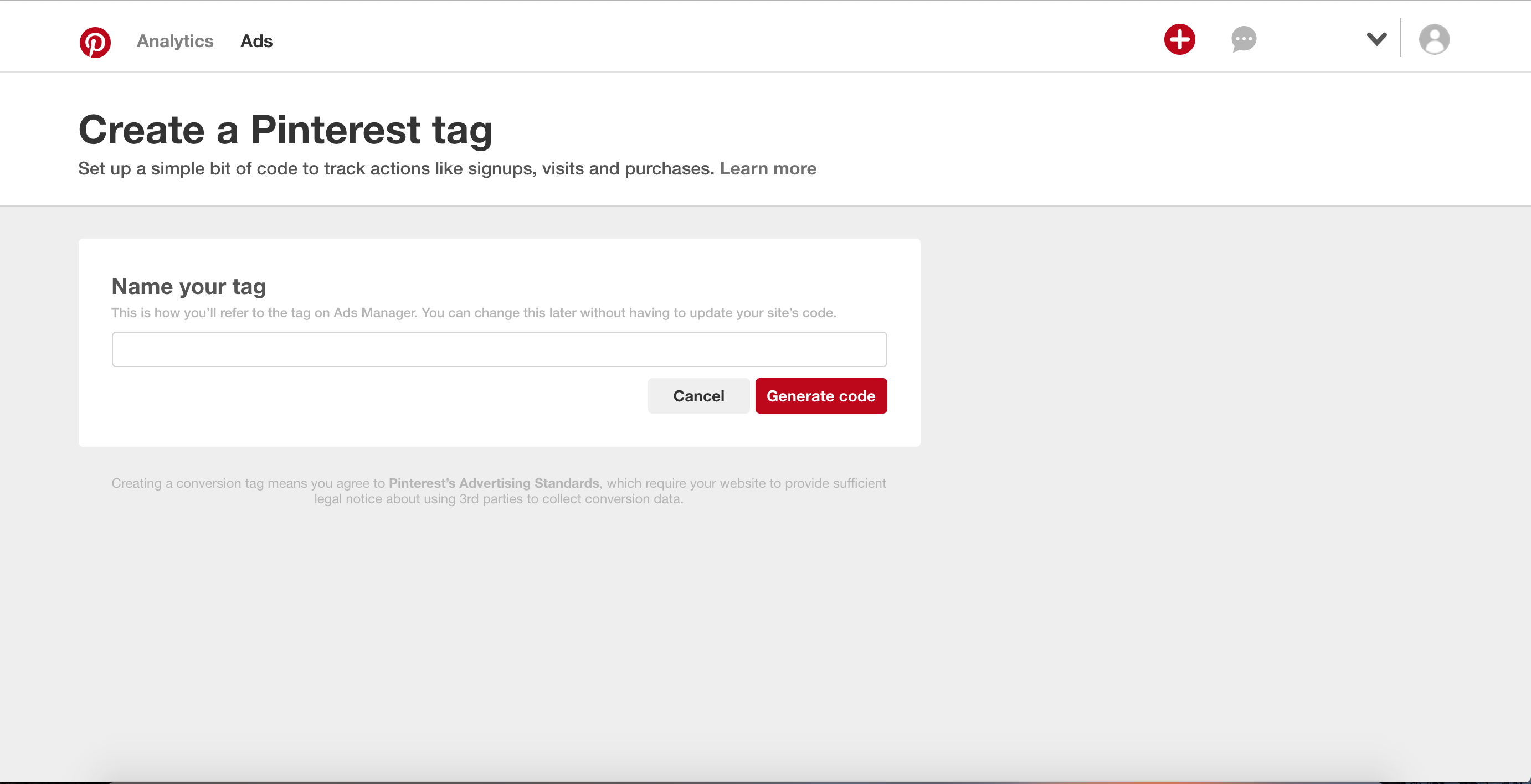Screen dimensions: 1531x784
Task: Click the red plus create icon
Action: click(x=1179, y=40)
